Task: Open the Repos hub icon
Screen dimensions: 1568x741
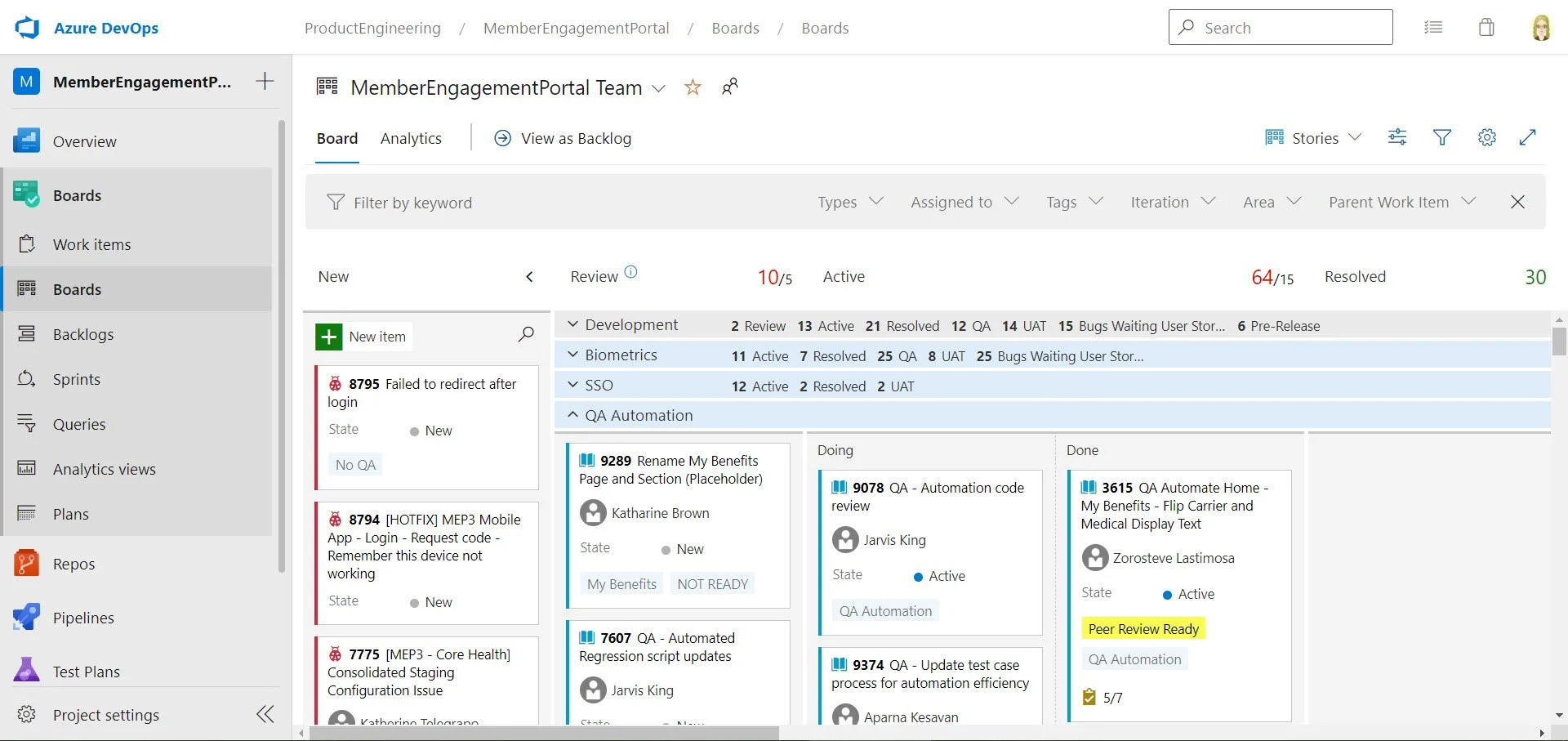Action: click(x=26, y=564)
